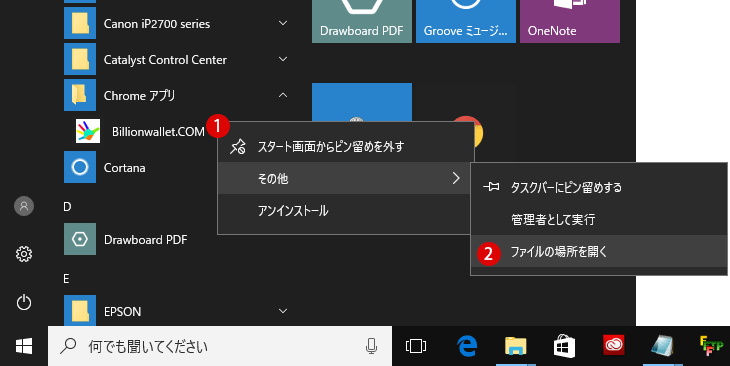Click the pin icon in submenu
Viewport: 730px width, 366px height.
[491, 187]
